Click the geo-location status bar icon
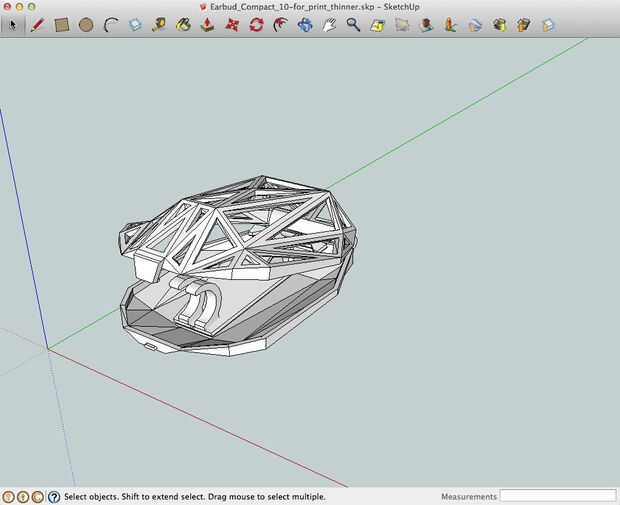The width and height of the screenshot is (620, 505). pyautogui.click(x=9, y=497)
